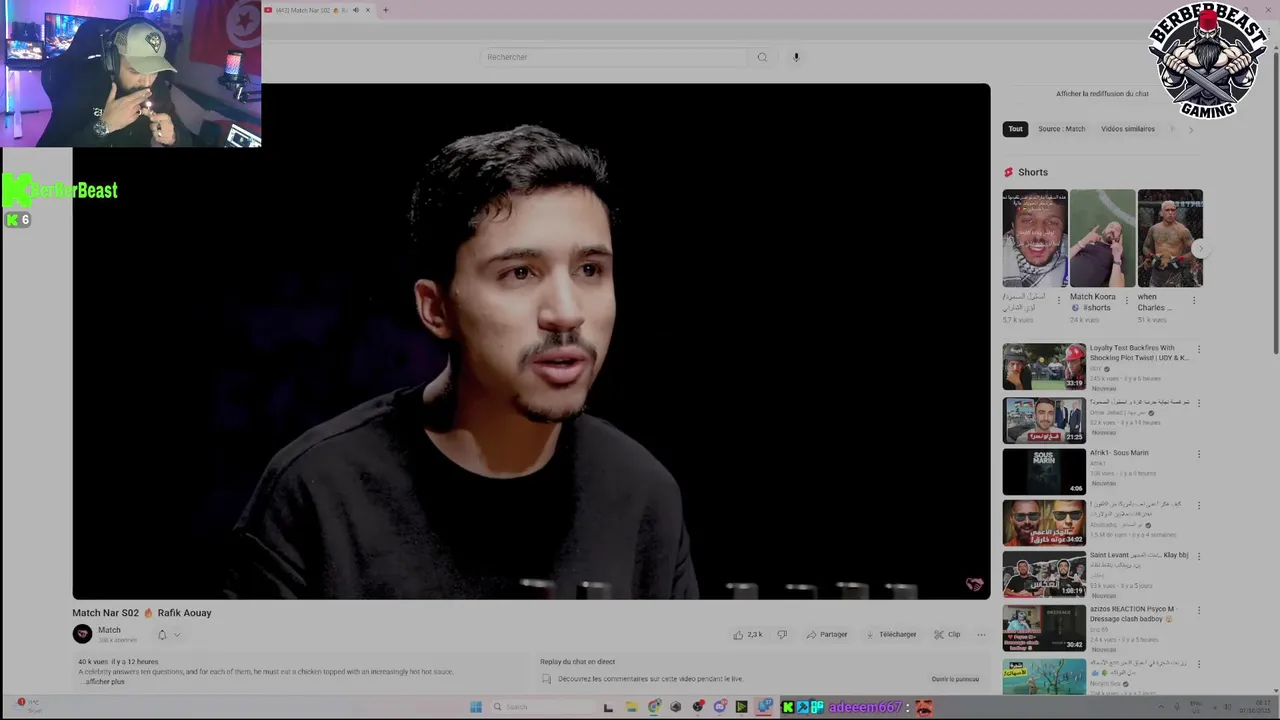Open options for Loyalty Test Backfires video
The height and width of the screenshot is (720, 1280).
[x=1199, y=349]
